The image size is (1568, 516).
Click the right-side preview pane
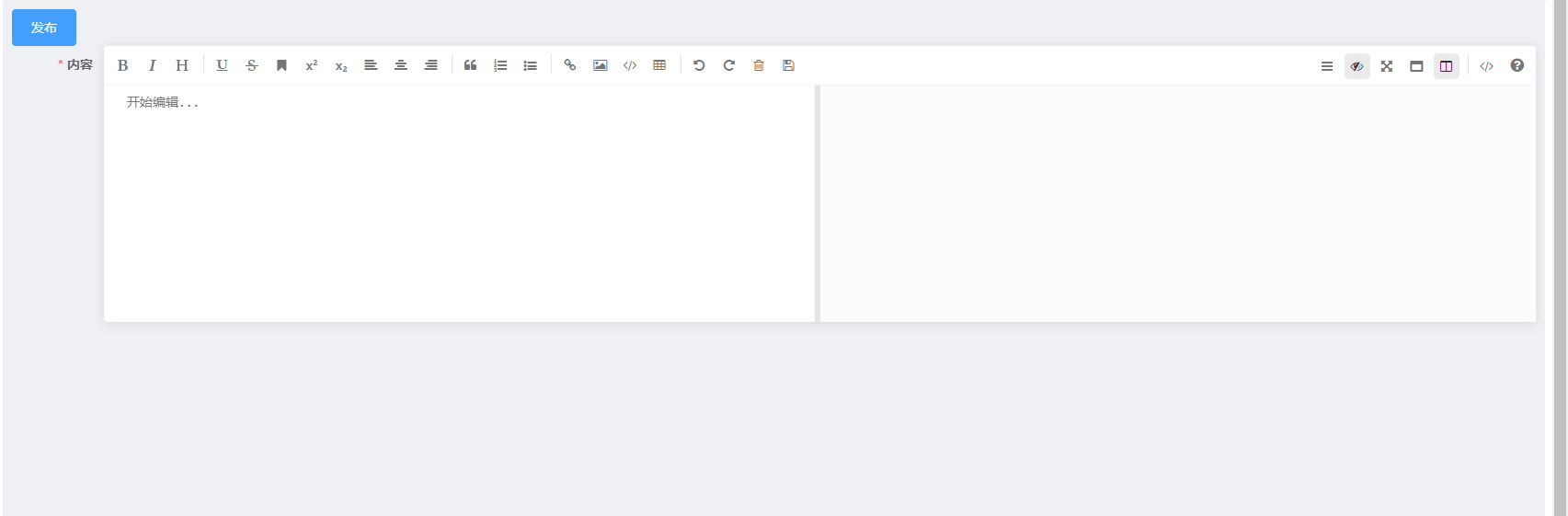point(1177,203)
